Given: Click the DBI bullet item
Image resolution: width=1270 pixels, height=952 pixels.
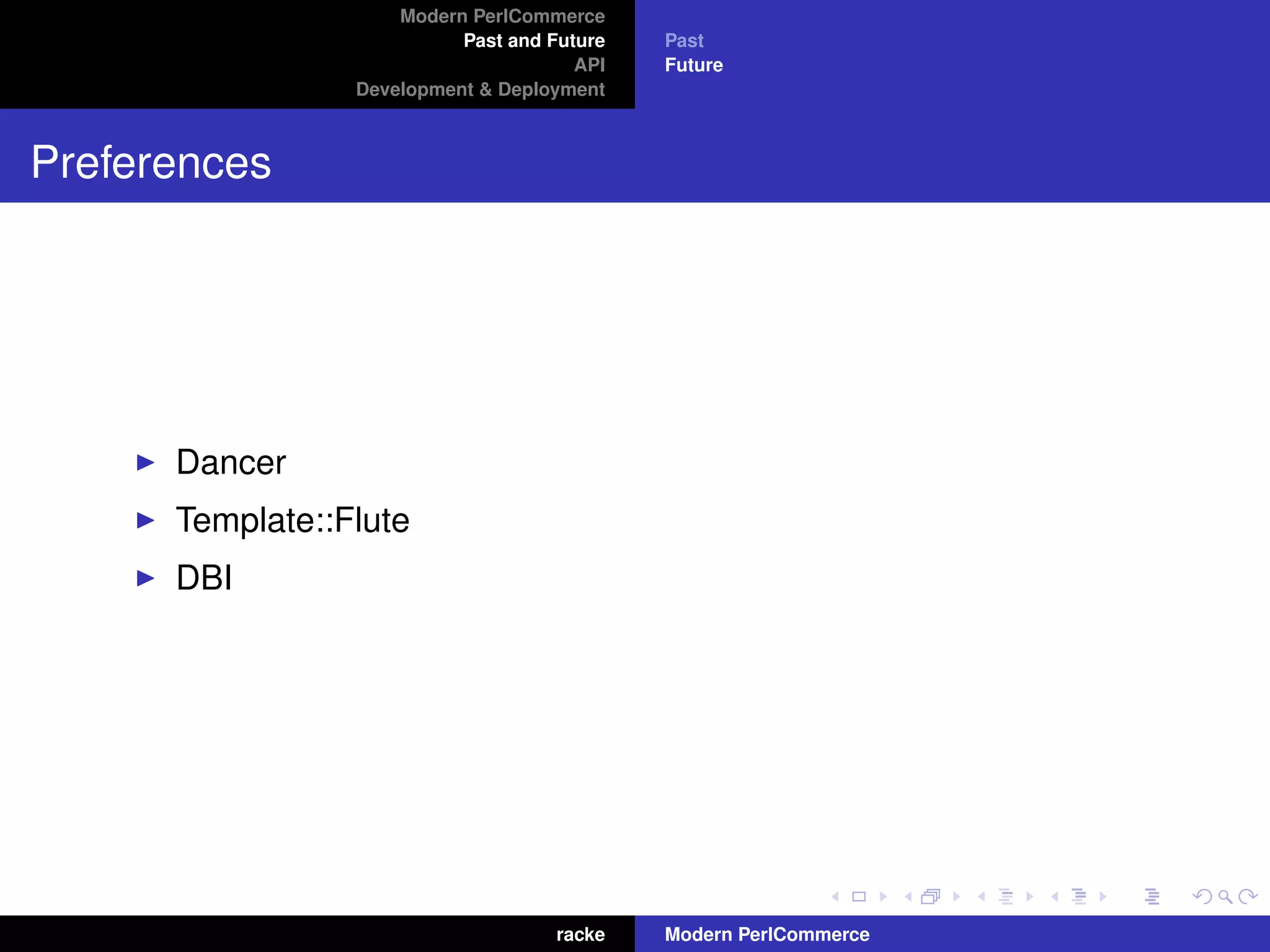Looking at the screenshot, I should [204, 578].
